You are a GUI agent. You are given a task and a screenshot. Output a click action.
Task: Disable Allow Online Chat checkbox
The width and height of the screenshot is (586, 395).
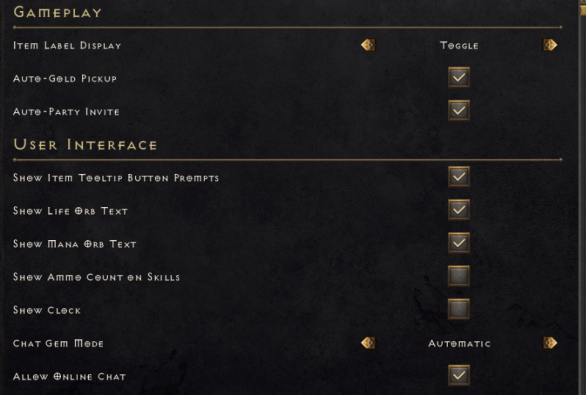click(459, 375)
